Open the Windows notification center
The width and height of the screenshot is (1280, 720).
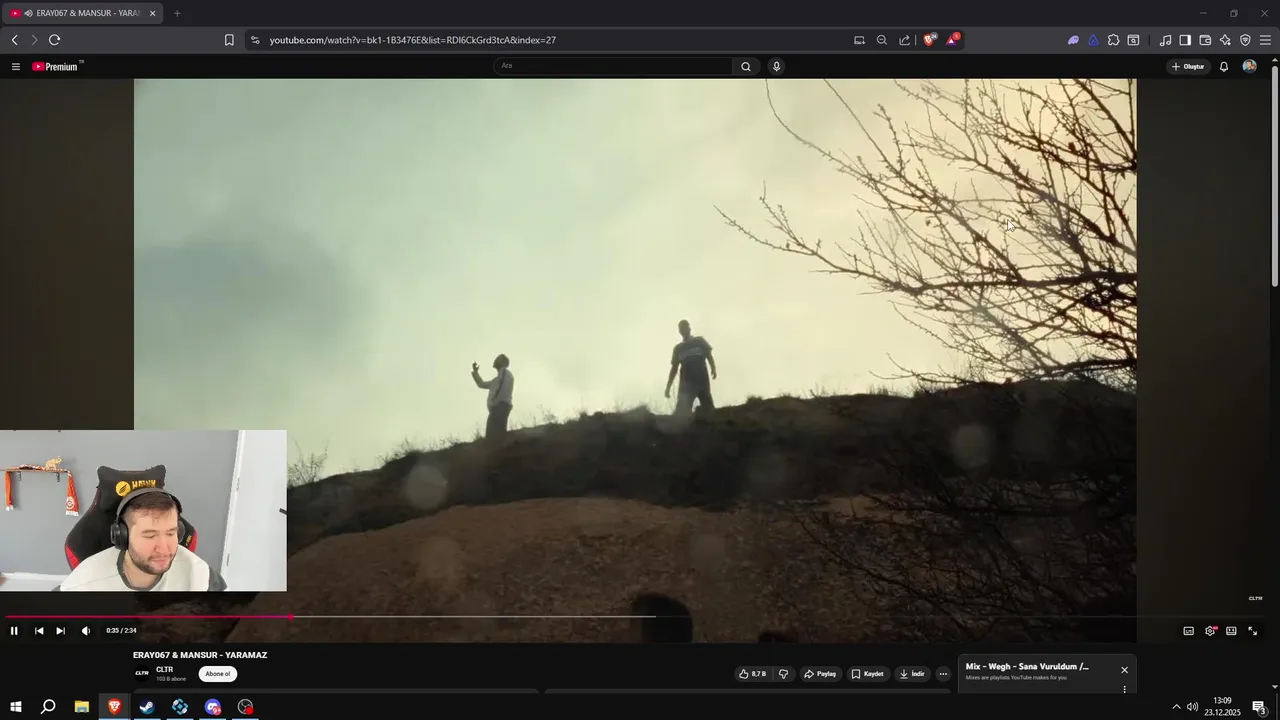[1260, 707]
